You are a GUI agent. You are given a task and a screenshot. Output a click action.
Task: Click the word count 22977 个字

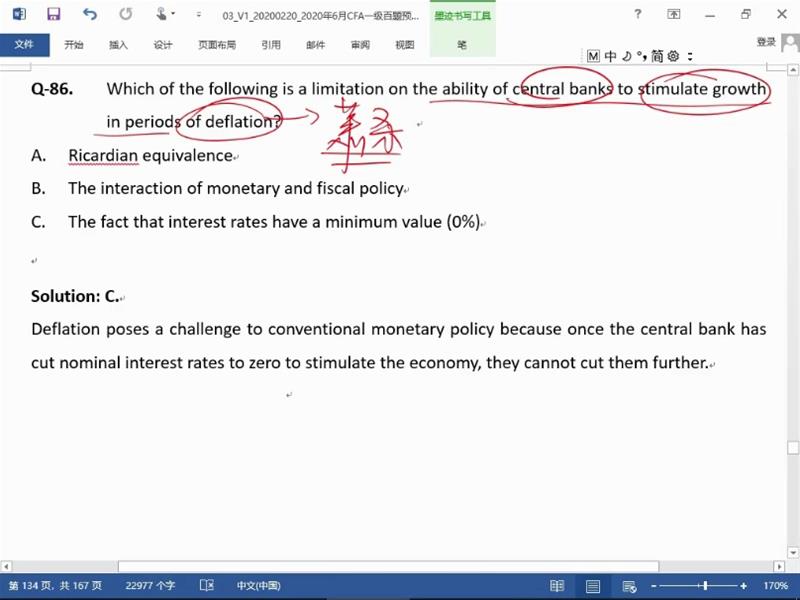[150, 586]
